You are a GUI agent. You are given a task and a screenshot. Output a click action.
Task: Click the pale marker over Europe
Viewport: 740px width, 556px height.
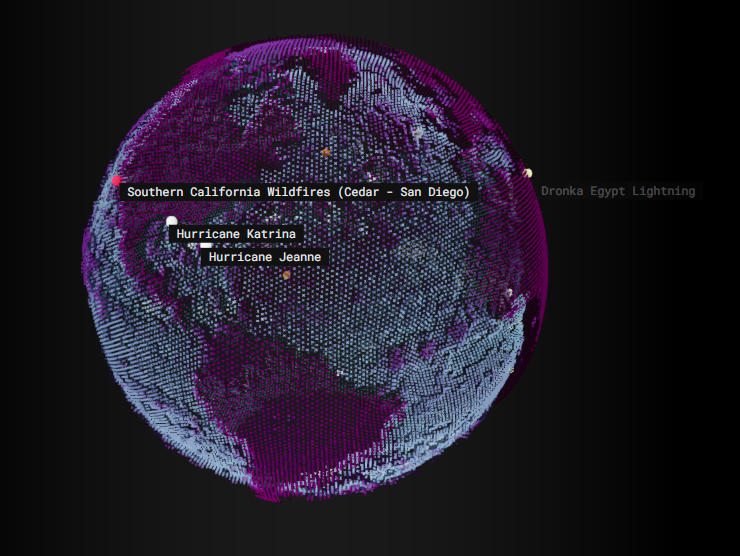pyautogui.click(x=418, y=131)
